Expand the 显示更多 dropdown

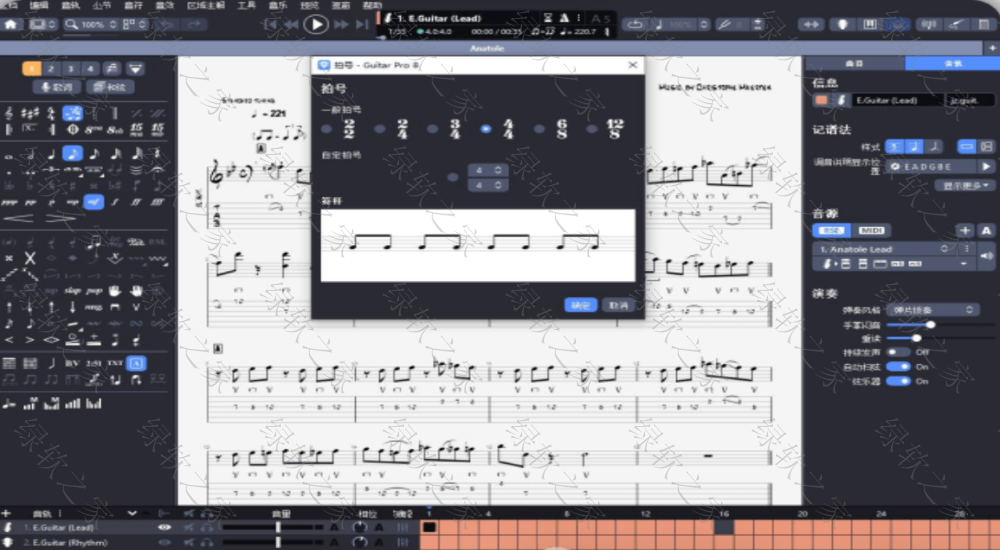[x=966, y=185]
